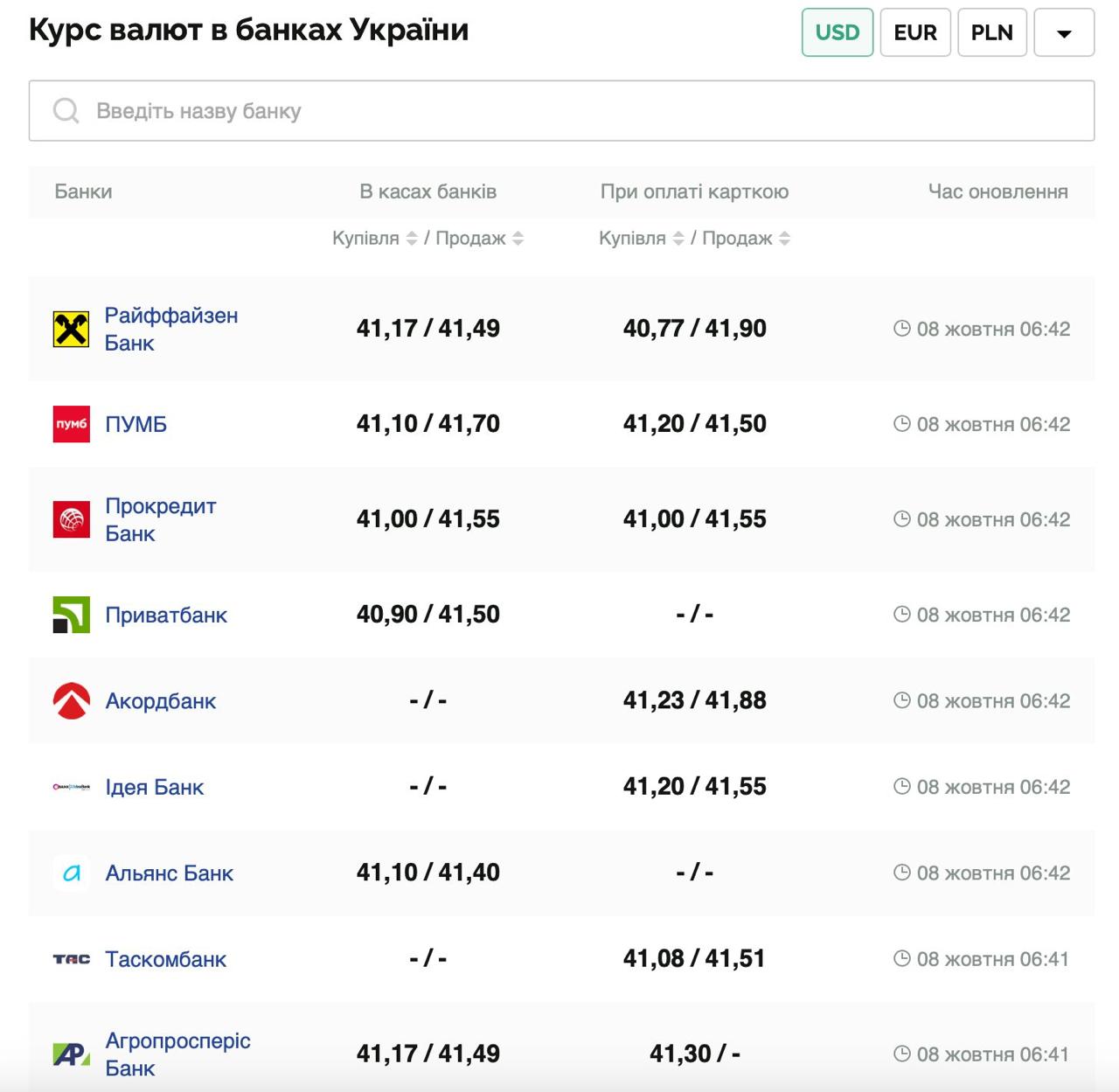Click the Акордбанк red triangle logo
Viewport: 1119px width, 1092px height.
71,701
